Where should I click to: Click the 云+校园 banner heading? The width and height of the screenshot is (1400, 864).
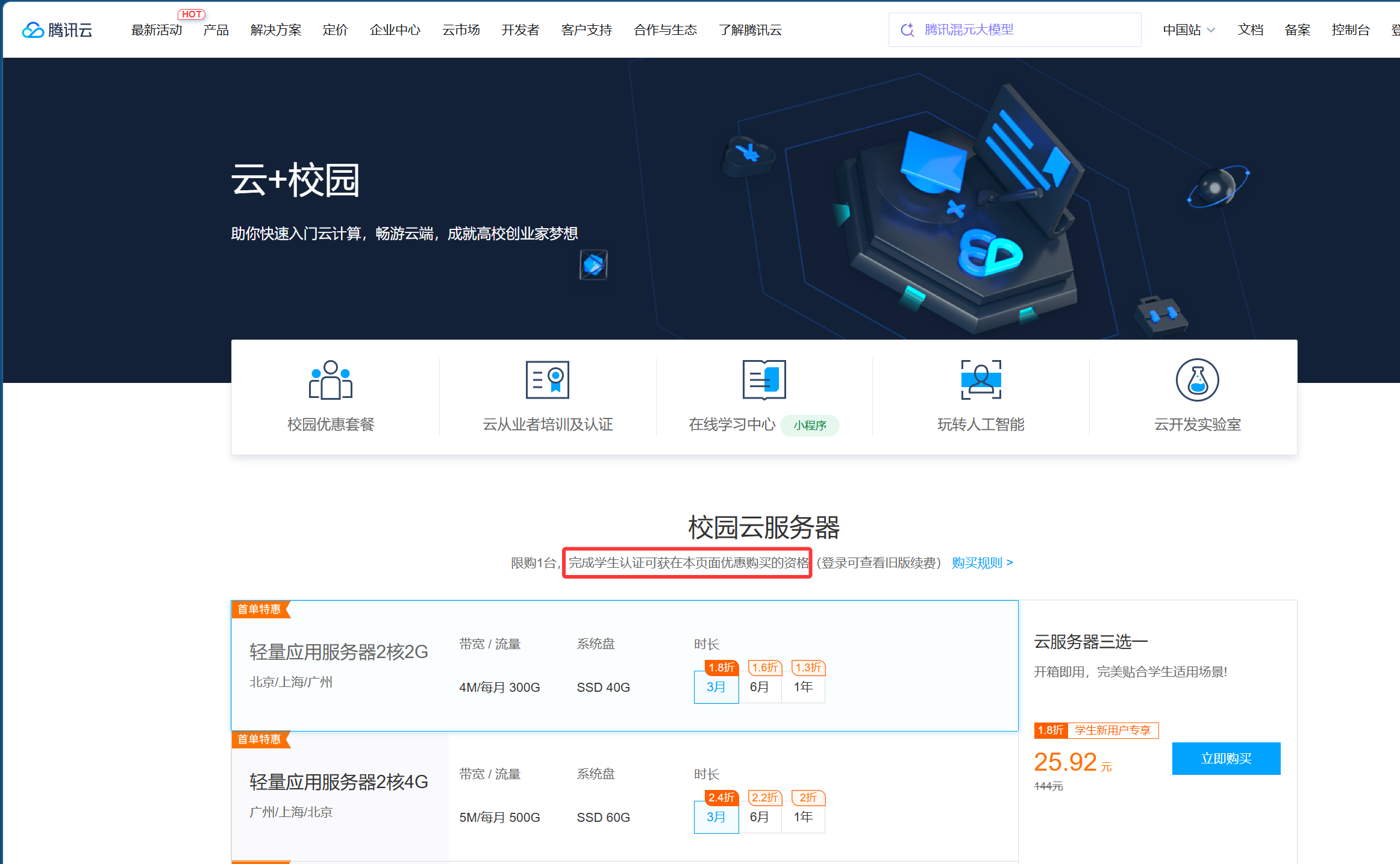click(295, 180)
